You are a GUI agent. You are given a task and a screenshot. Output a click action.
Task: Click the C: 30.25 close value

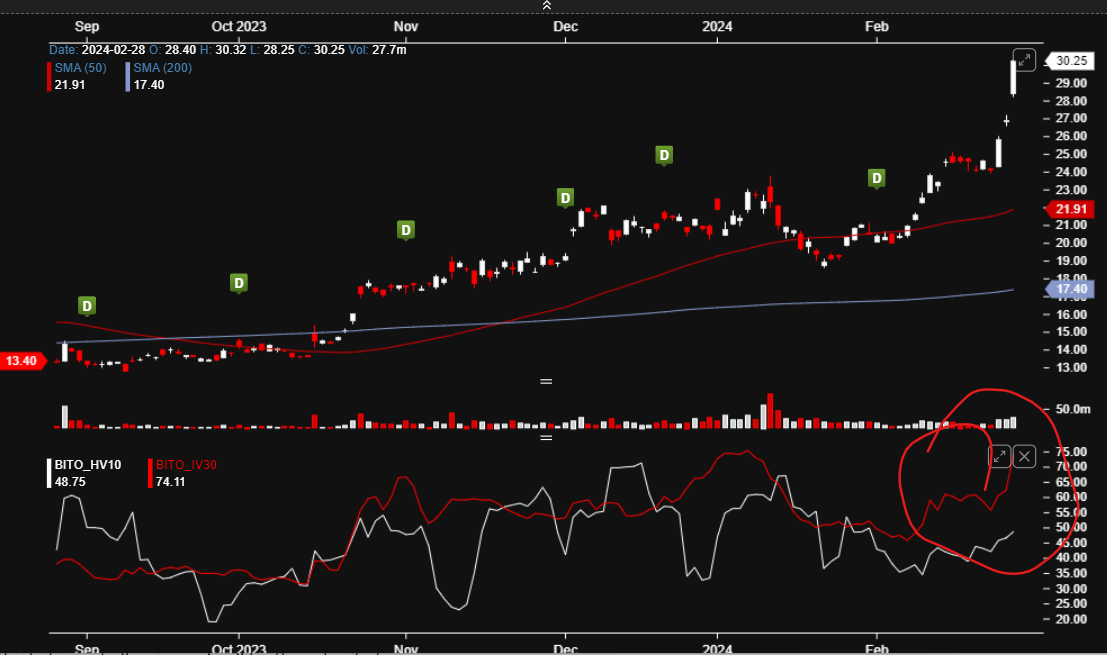tap(321, 49)
